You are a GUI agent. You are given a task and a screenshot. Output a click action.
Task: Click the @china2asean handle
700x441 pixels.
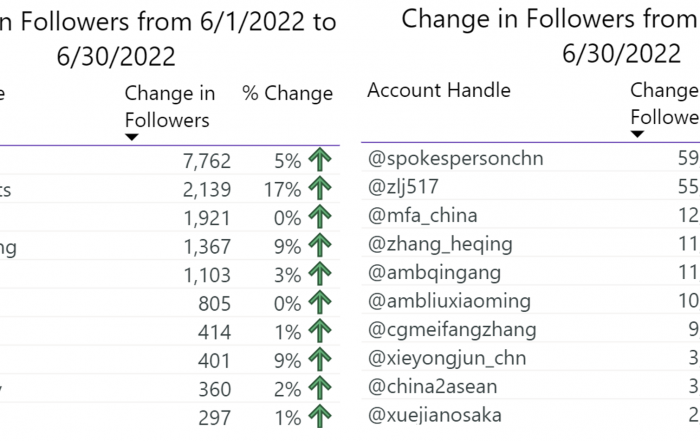point(432,387)
